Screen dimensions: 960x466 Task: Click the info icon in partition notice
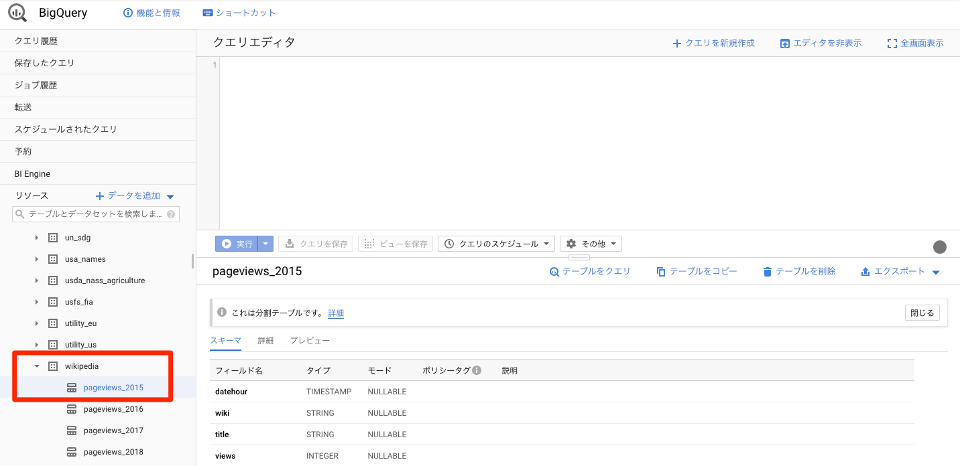[x=222, y=312]
